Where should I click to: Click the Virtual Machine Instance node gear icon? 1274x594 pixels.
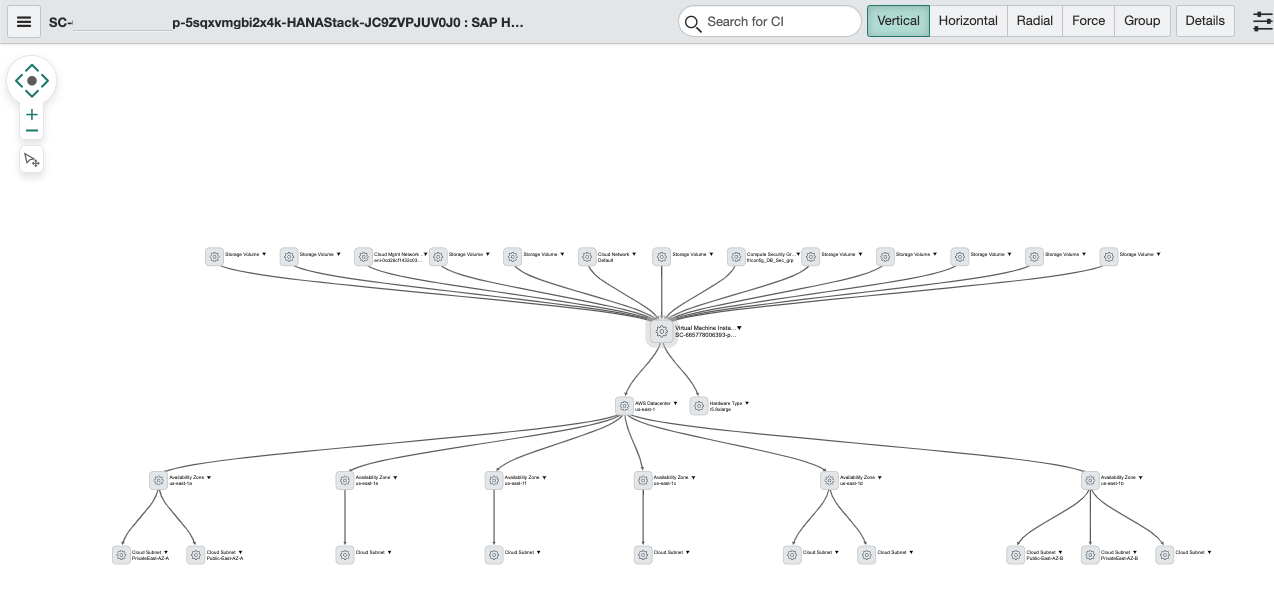[661, 331]
